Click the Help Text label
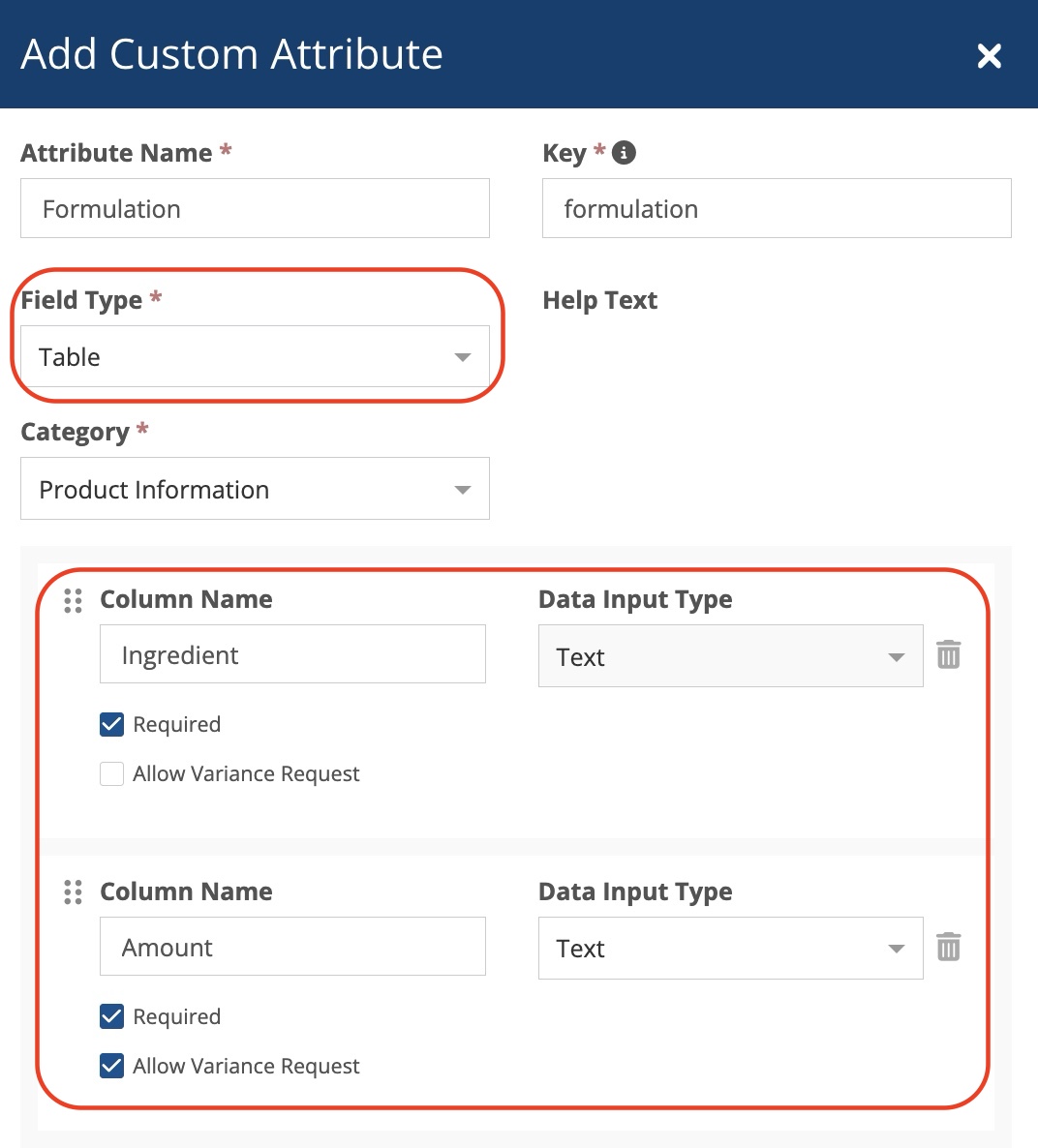The width and height of the screenshot is (1038, 1148). point(599,301)
